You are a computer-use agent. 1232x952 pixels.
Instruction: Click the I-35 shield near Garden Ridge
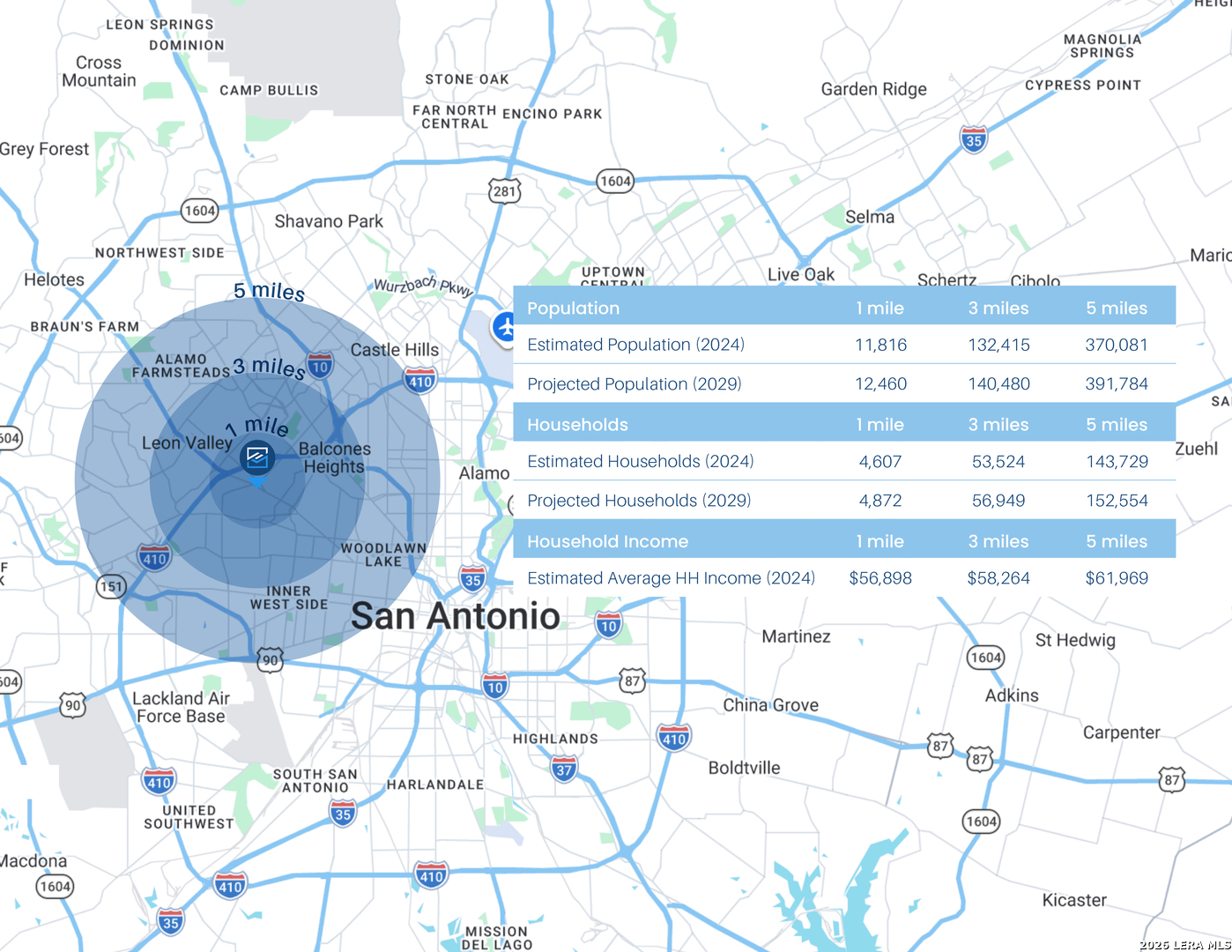point(973,139)
